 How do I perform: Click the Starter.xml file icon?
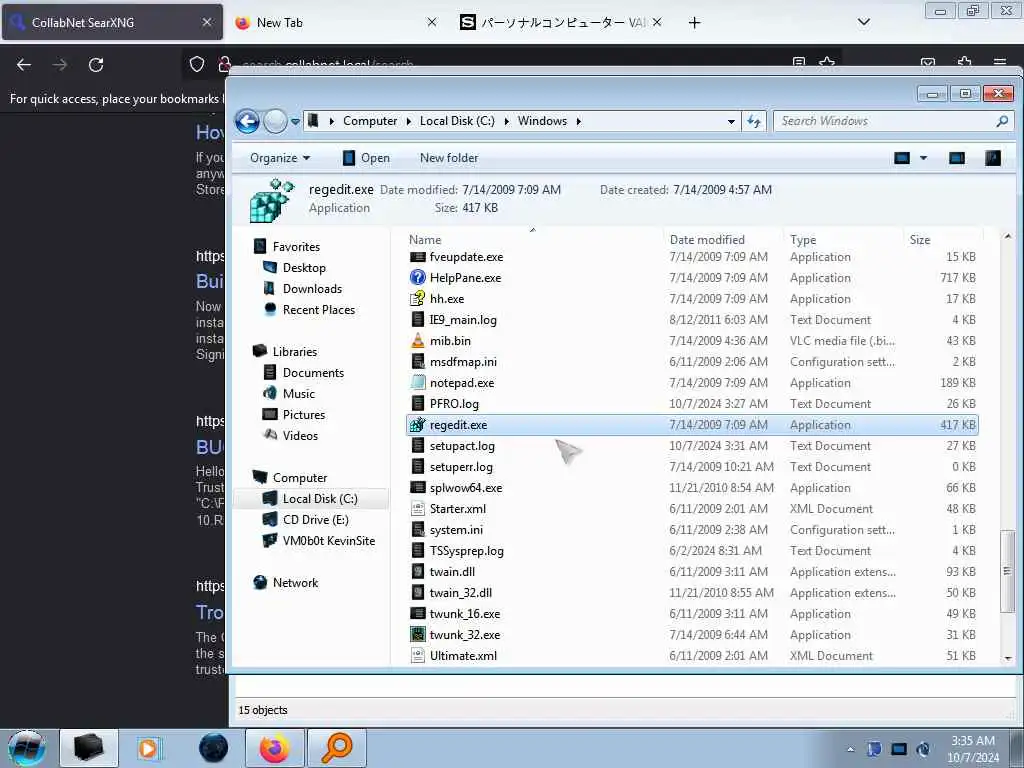[417, 509]
